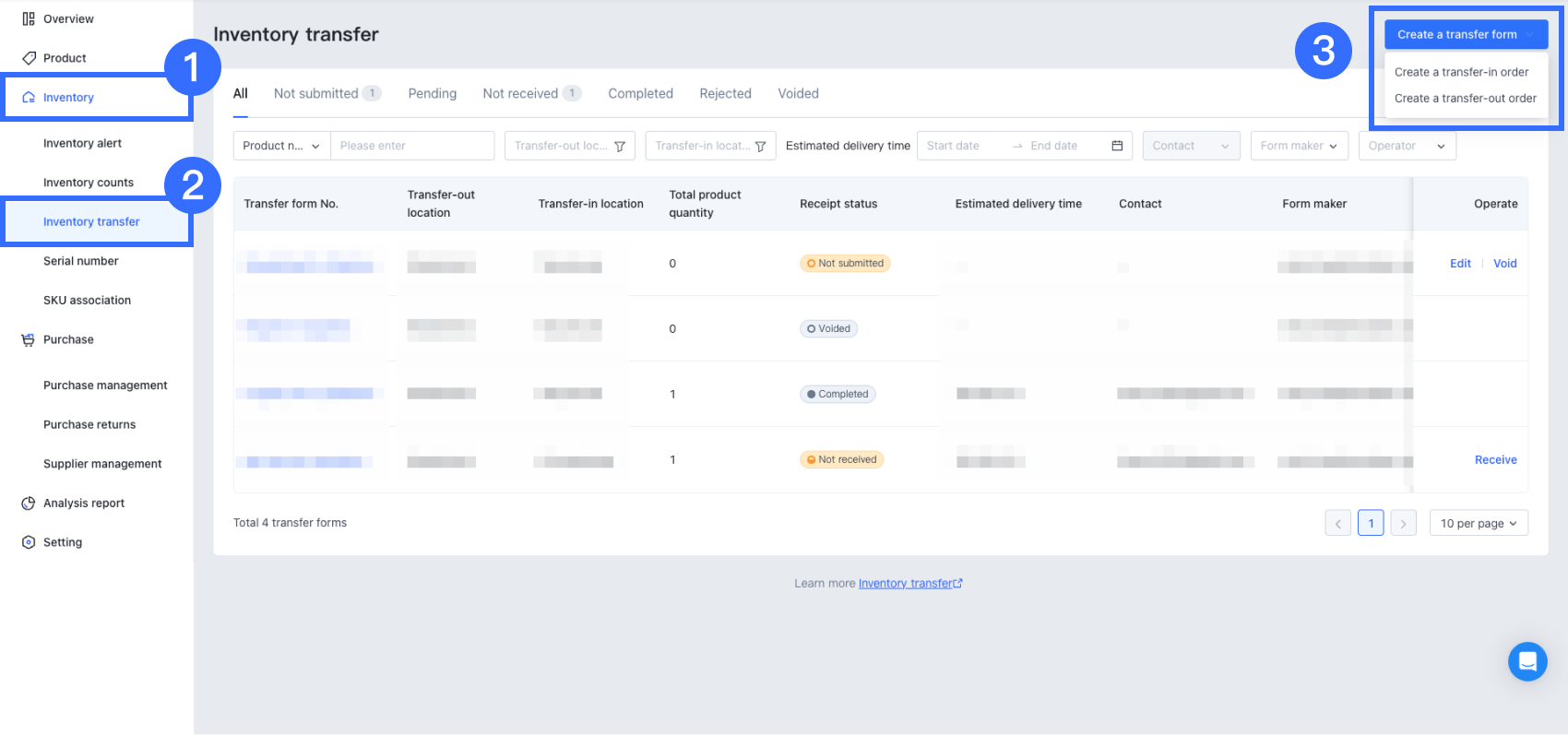Open the Operator dropdown filter
This screenshot has height=735, width=1568.
click(1407, 146)
